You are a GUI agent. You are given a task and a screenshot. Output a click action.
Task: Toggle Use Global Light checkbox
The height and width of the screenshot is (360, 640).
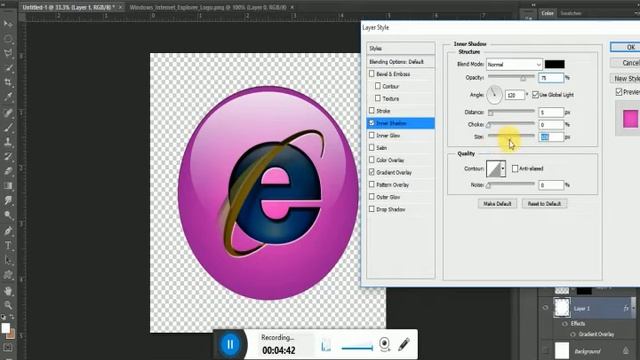coord(535,95)
